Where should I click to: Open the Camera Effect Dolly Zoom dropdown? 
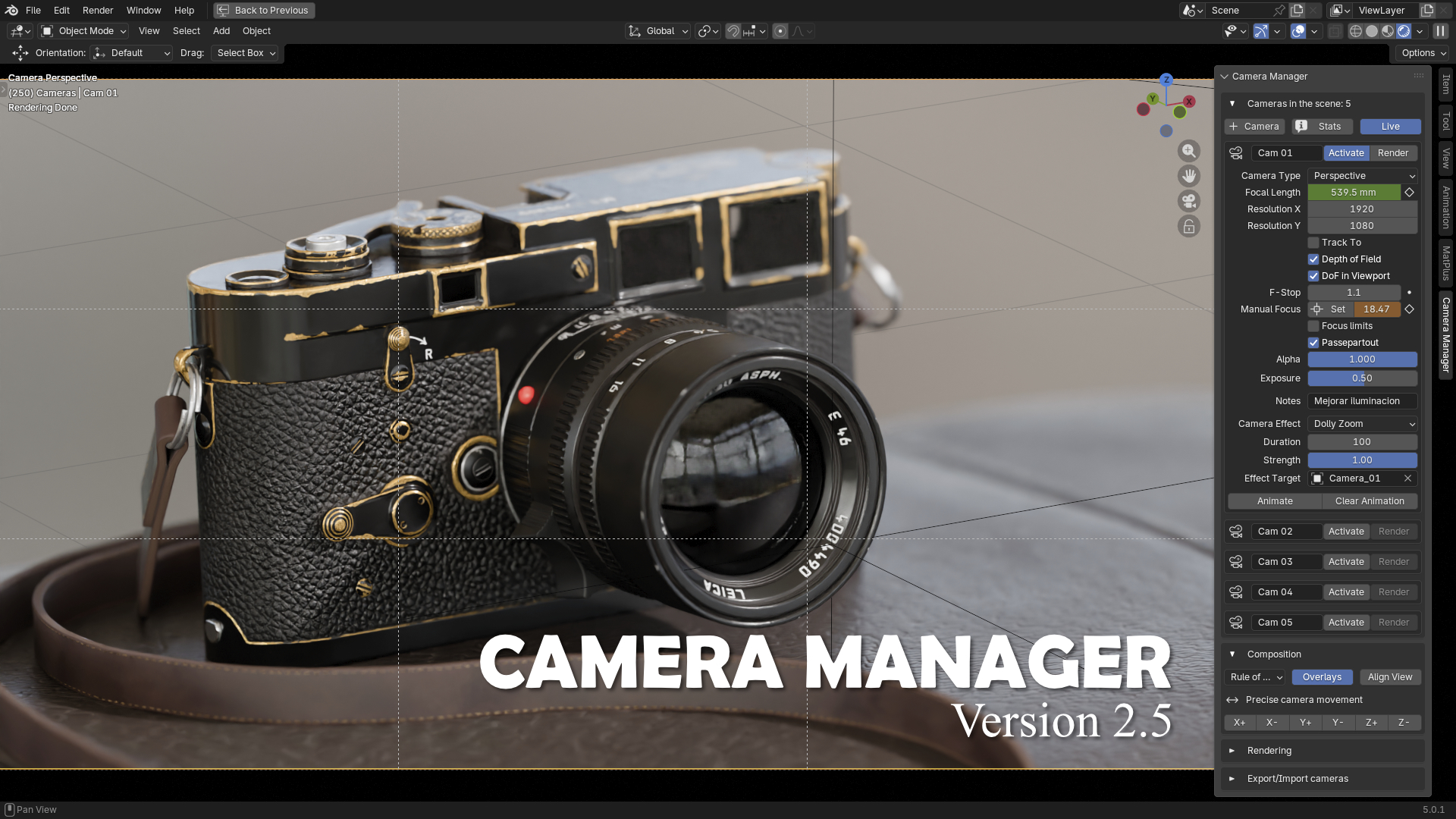pos(1363,424)
